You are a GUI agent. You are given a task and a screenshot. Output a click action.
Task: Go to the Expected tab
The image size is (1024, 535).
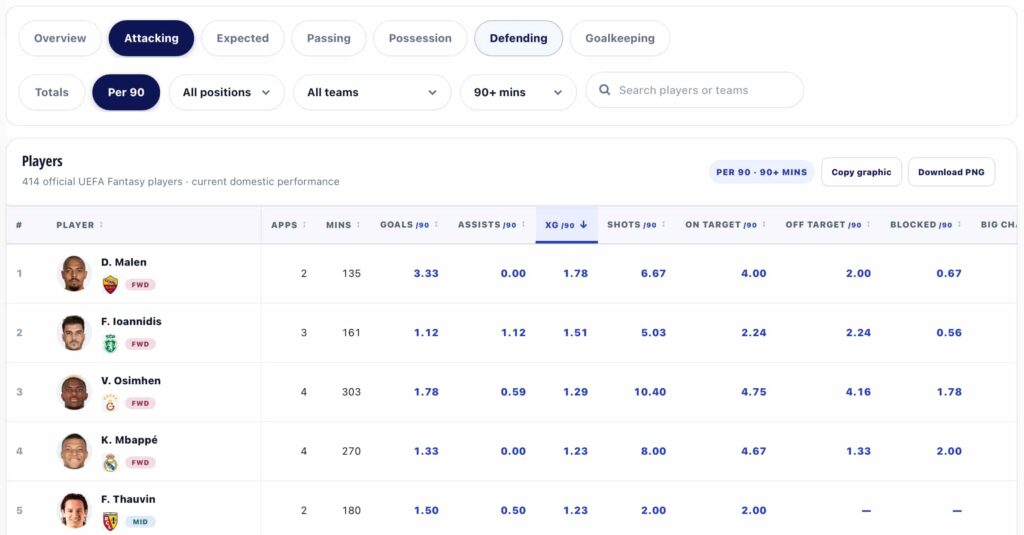(x=242, y=38)
